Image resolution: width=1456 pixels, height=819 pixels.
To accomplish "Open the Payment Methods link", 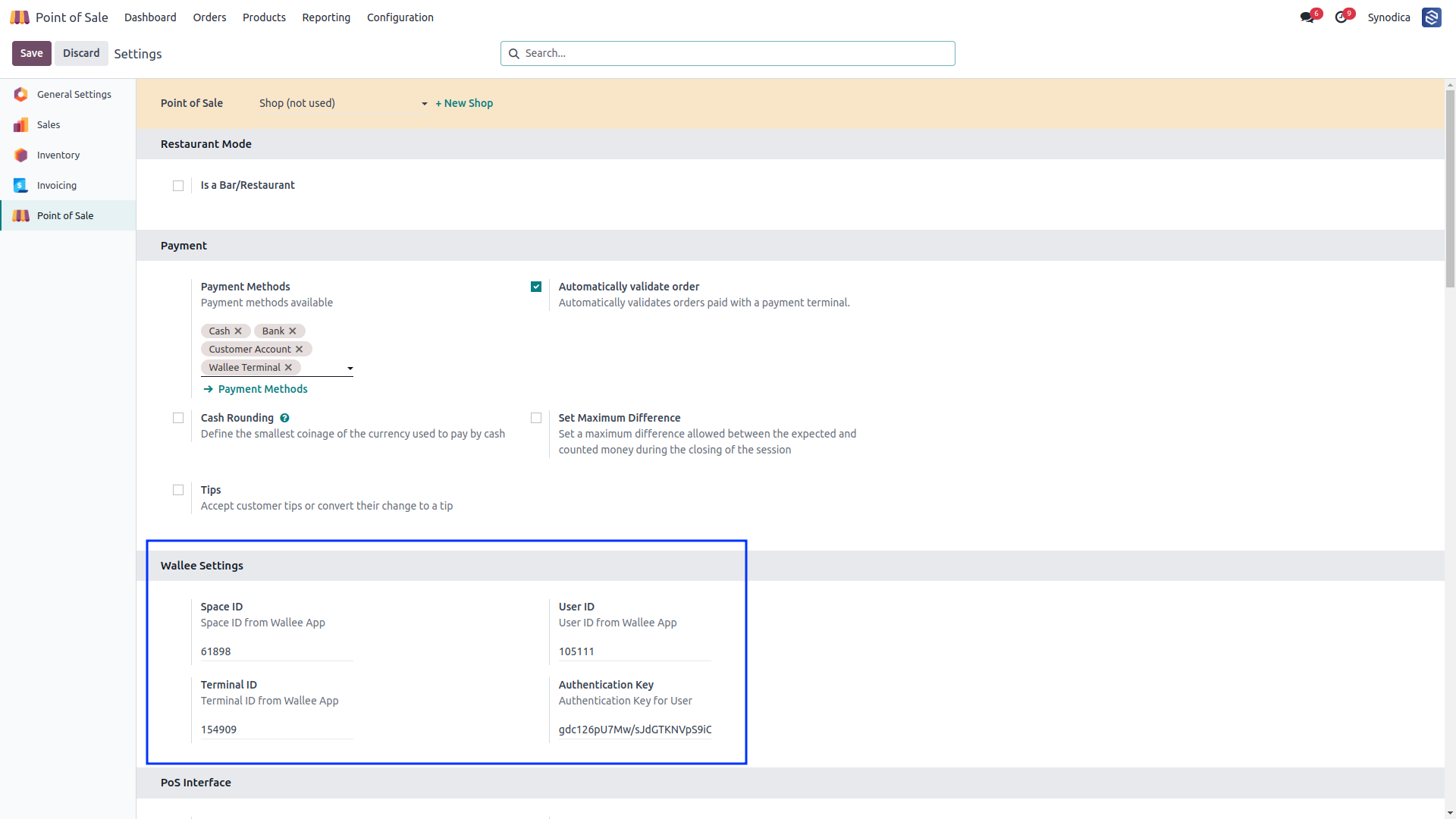I will click(x=263, y=389).
